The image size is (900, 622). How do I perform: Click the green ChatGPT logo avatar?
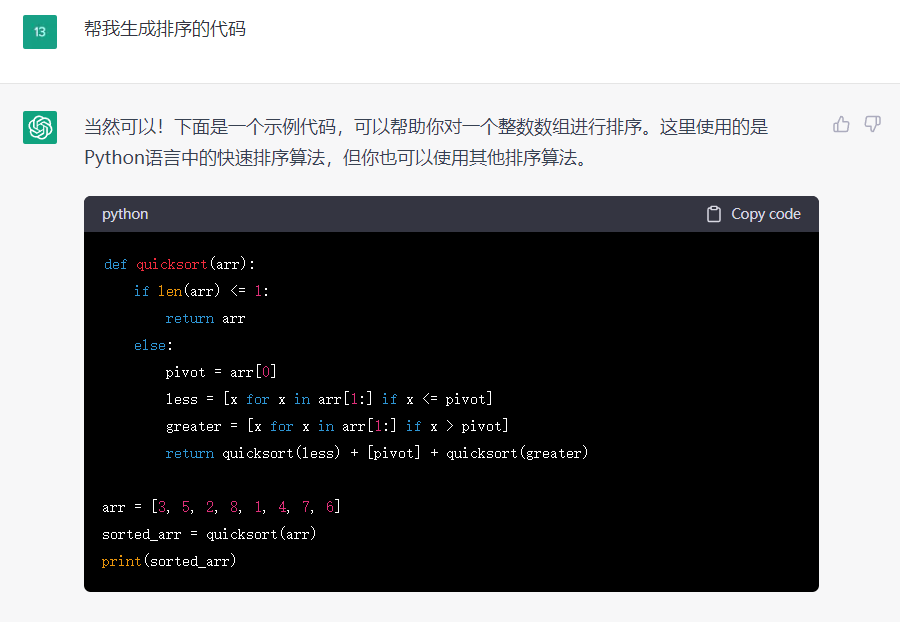pyautogui.click(x=40, y=127)
